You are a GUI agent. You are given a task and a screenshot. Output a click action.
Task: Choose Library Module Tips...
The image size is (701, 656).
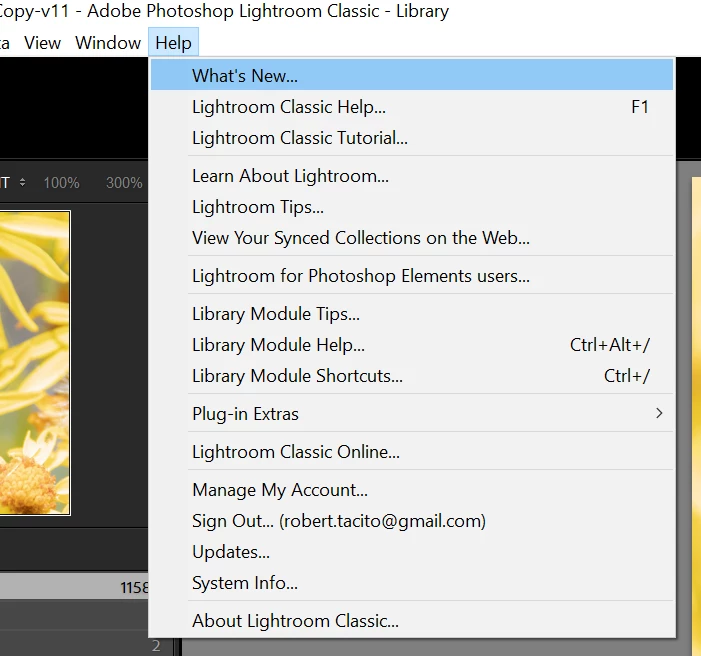click(412, 314)
